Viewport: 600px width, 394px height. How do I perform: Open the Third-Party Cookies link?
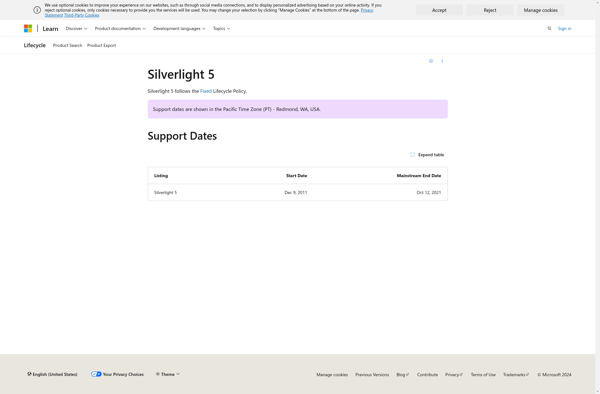coord(82,15)
